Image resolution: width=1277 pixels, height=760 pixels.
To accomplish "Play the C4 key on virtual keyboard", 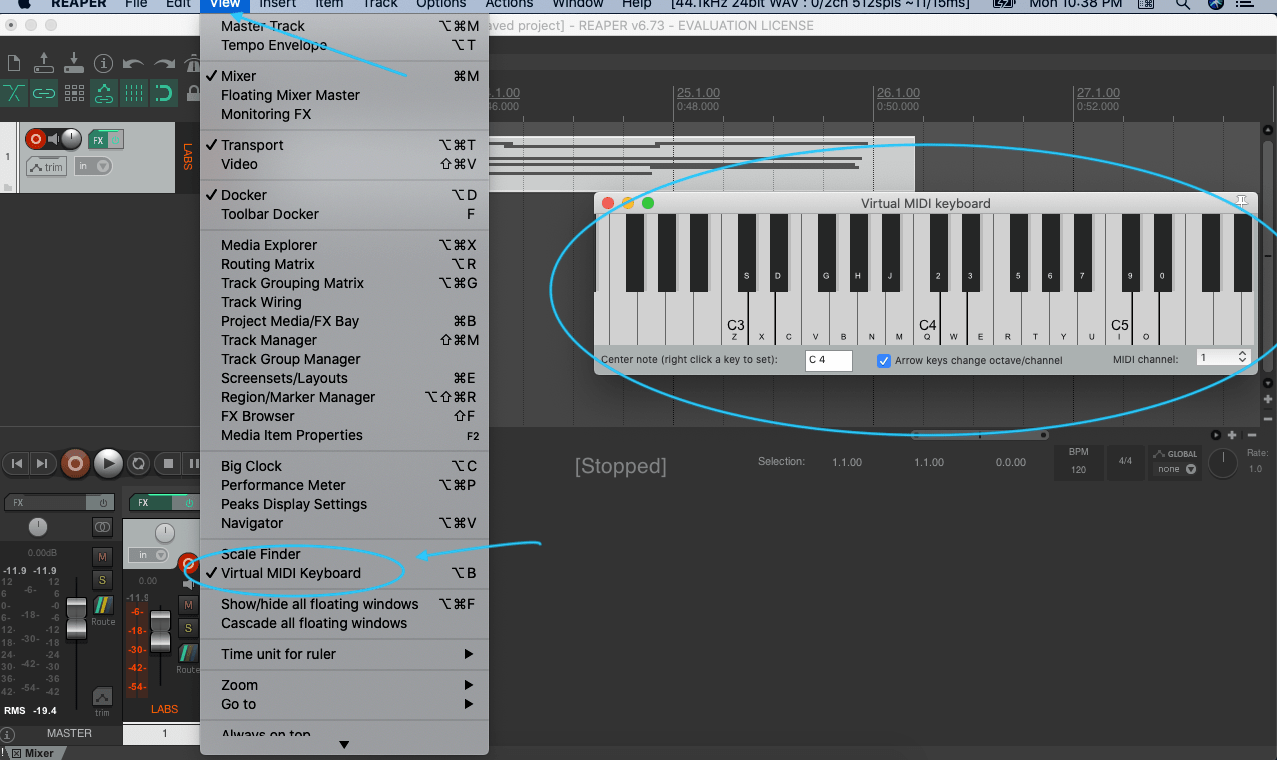I will coord(927,318).
